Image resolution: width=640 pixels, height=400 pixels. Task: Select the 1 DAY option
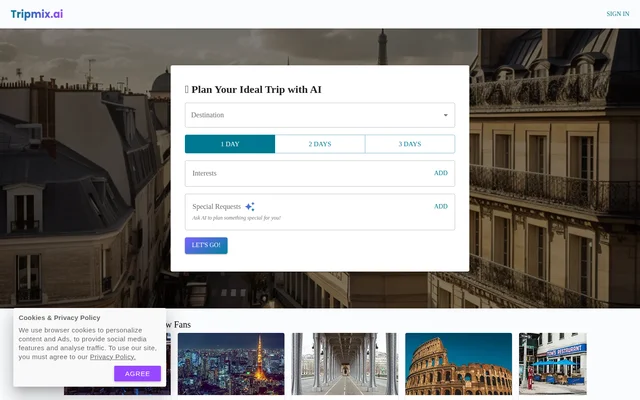230,144
